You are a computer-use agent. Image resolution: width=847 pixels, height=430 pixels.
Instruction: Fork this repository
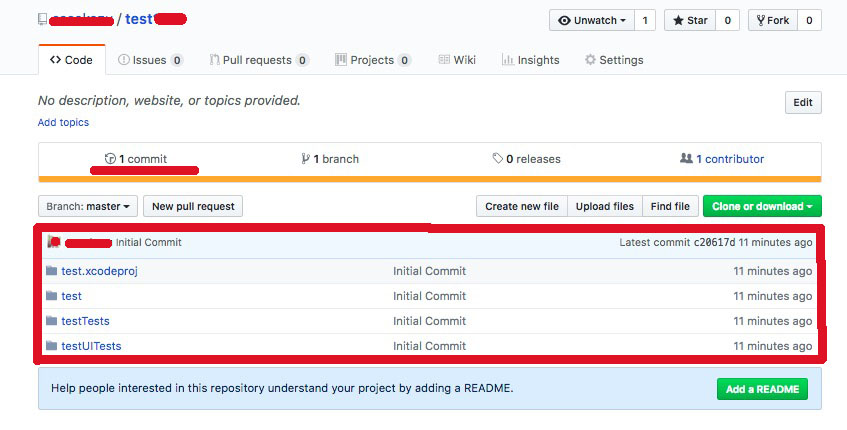pos(772,21)
